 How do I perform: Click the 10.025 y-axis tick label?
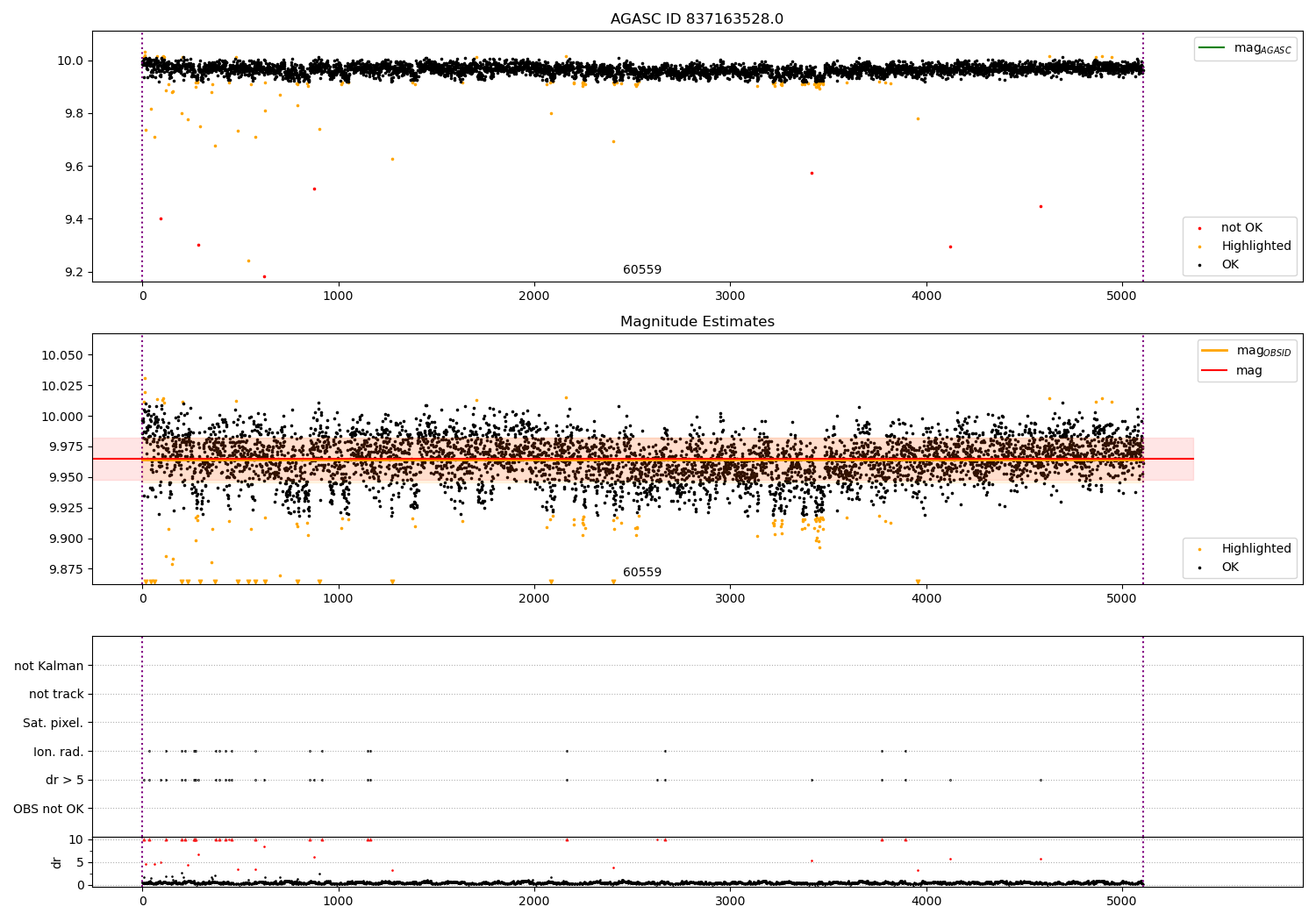tap(62, 386)
